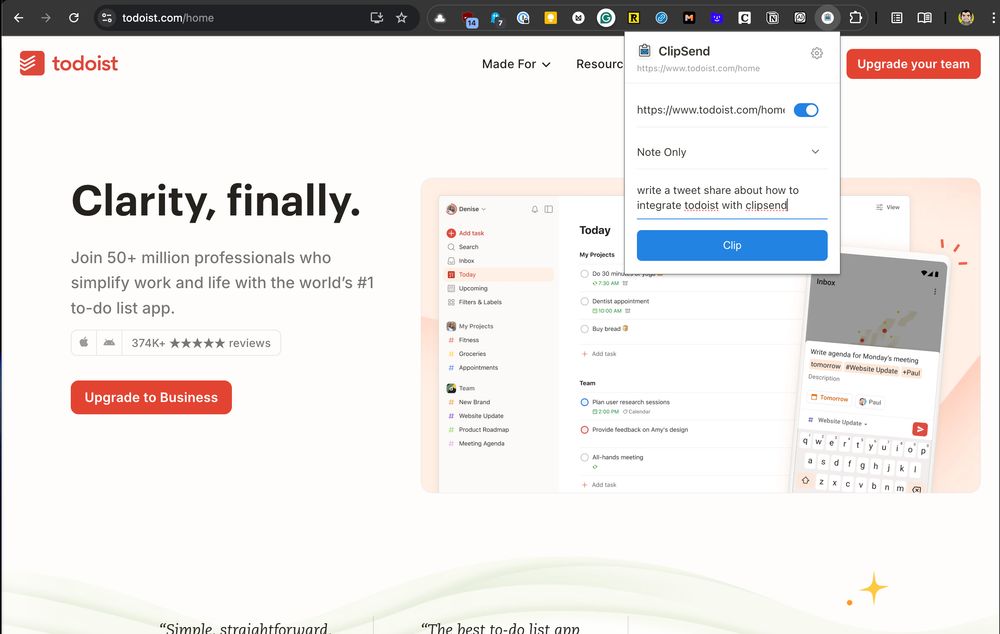Open the Extensions puzzle menu
This screenshot has width=1000, height=634.
click(855, 18)
